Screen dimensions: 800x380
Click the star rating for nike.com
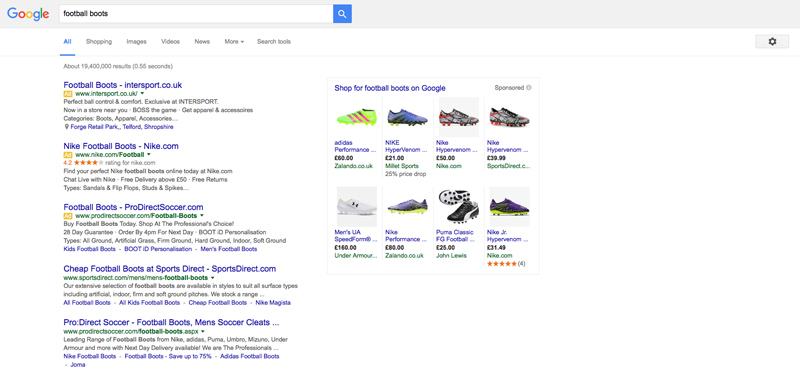pyautogui.click(x=89, y=163)
